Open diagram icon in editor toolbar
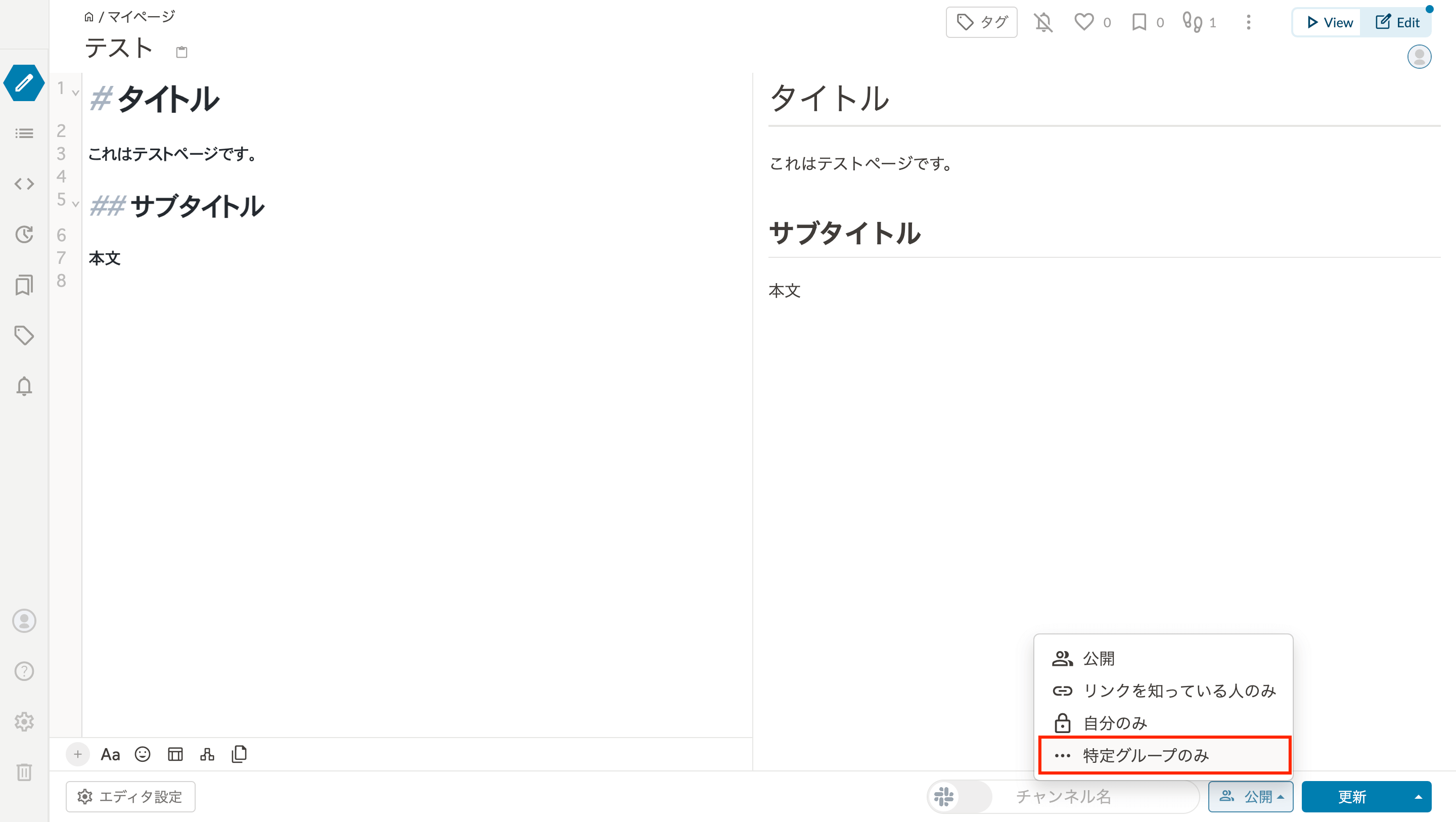 point(207,754)
